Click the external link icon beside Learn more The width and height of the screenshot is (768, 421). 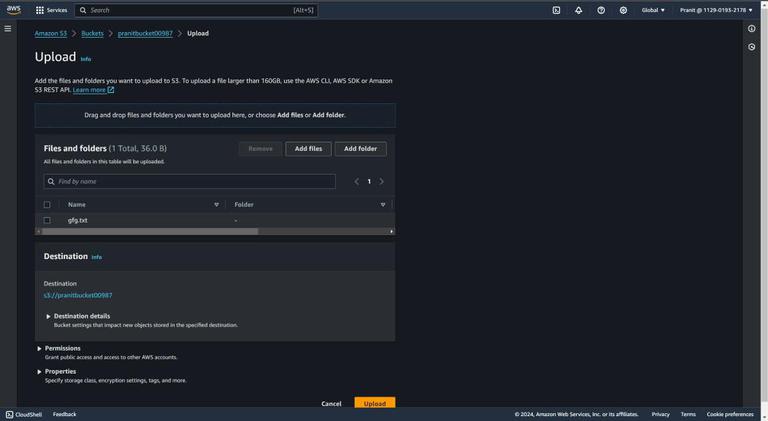click(x=111, y=90)
